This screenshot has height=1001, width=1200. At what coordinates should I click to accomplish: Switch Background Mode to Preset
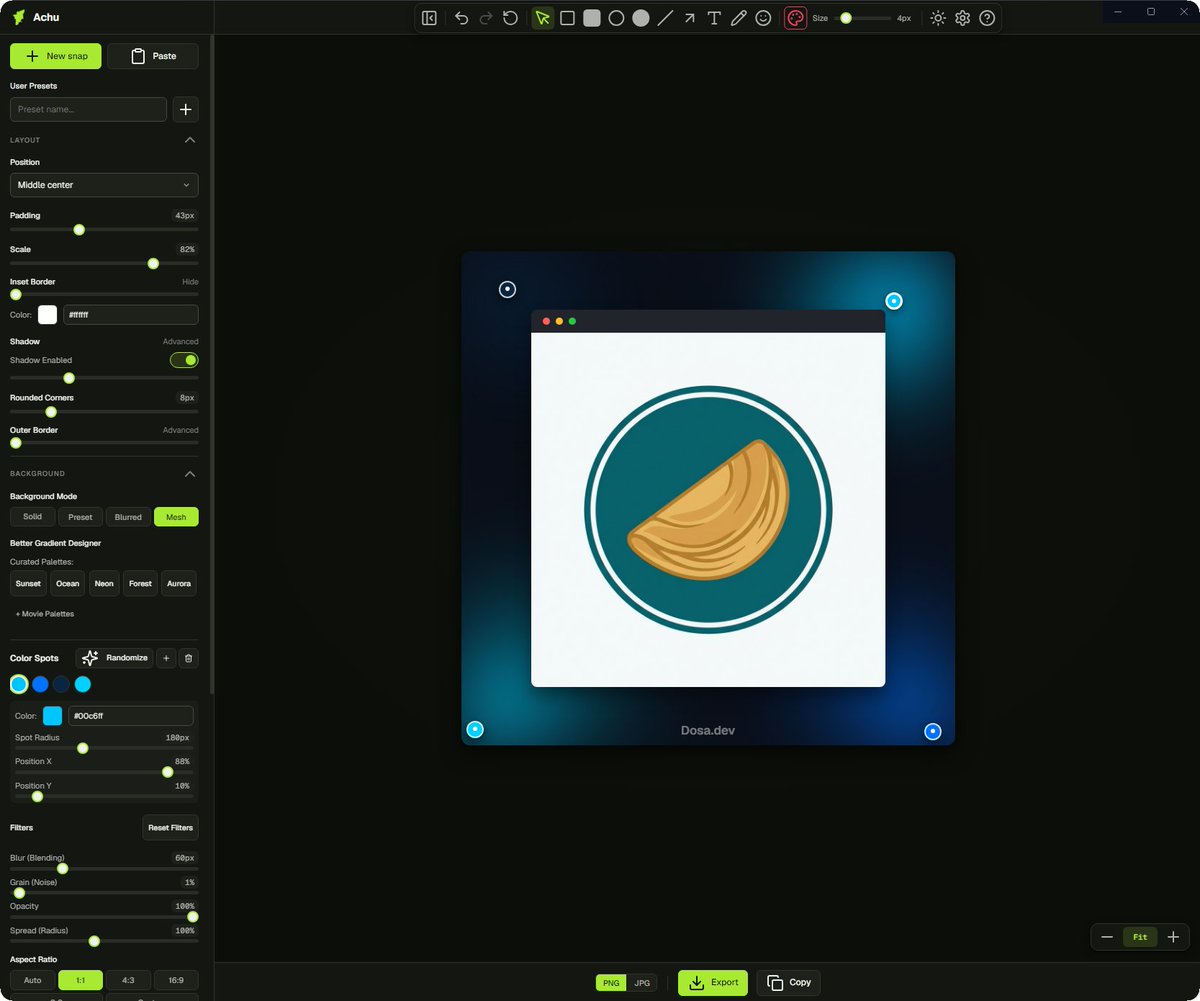80,517
